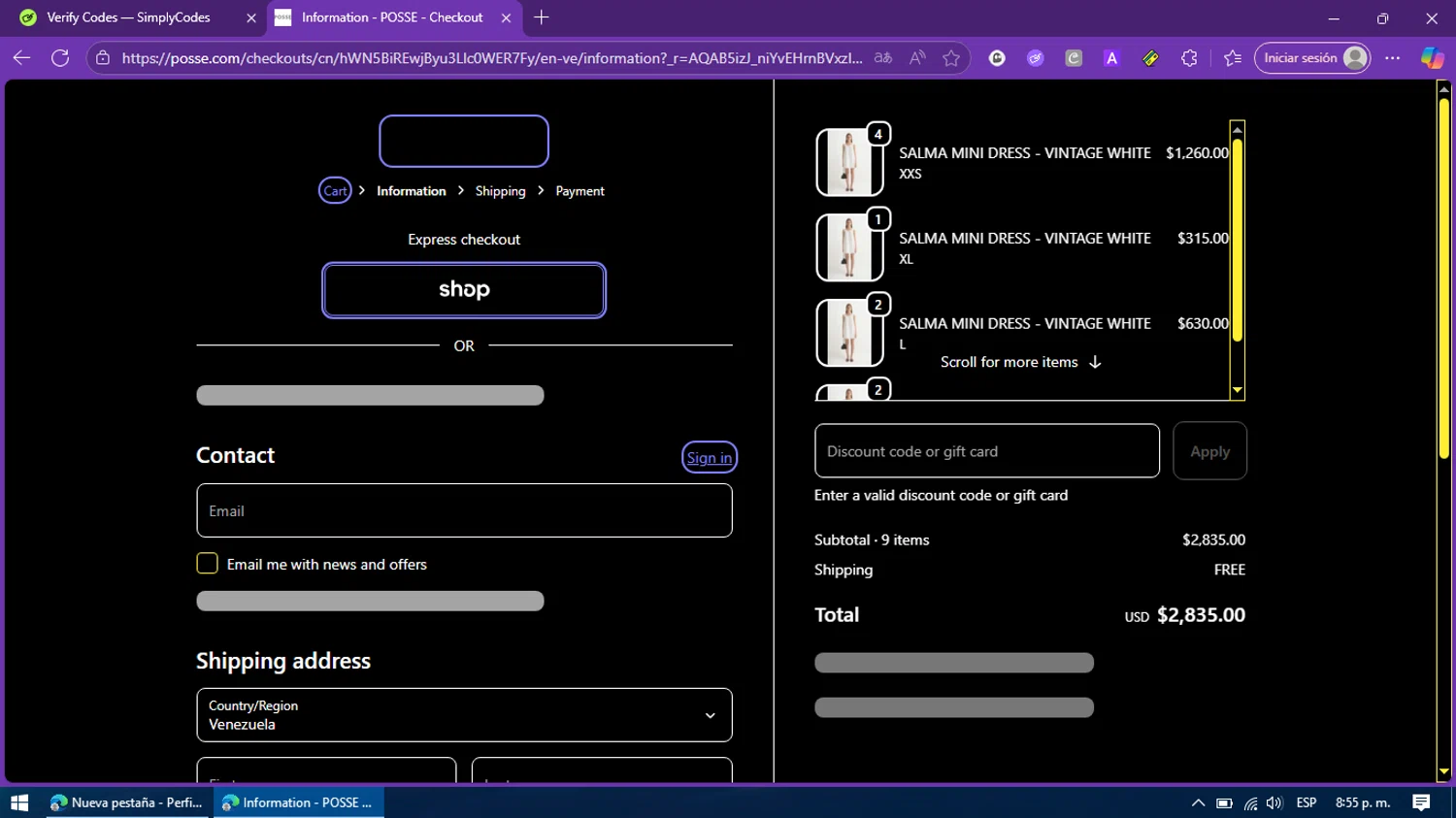Image resolution: width=1456 pixels, height=818 pixels.
Task: Open browser settings and more menu
Action: pyautogui.click(x=1393, y=58)
